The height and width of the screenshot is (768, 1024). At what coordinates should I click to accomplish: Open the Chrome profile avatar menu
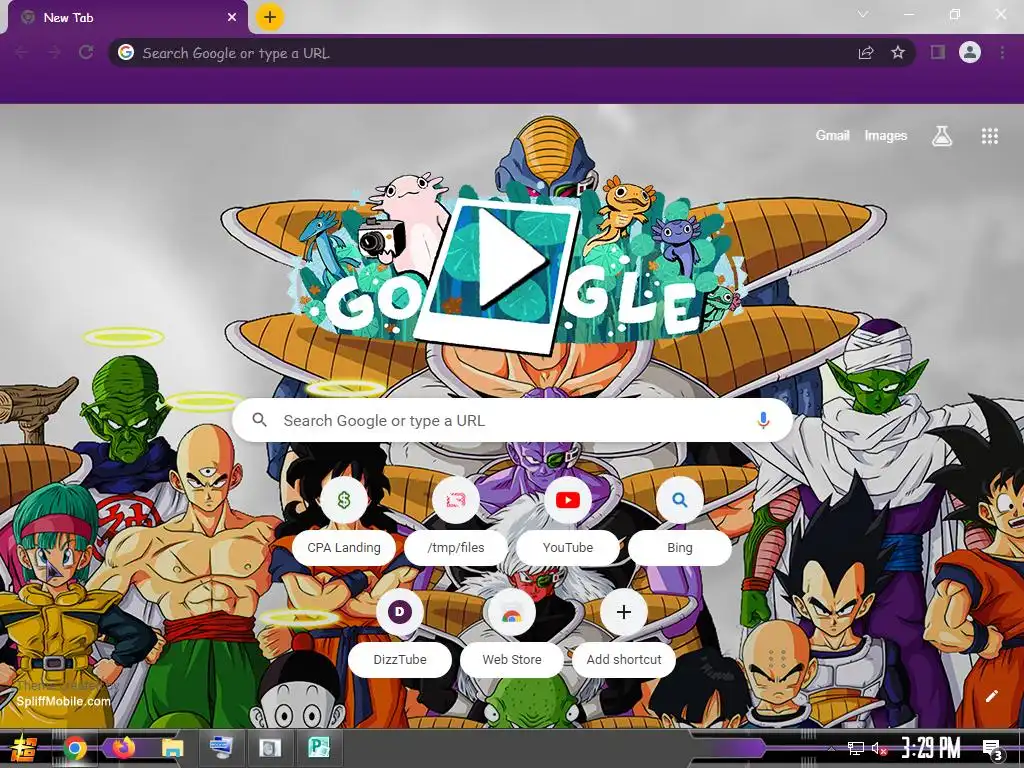(x=970, y=52)
